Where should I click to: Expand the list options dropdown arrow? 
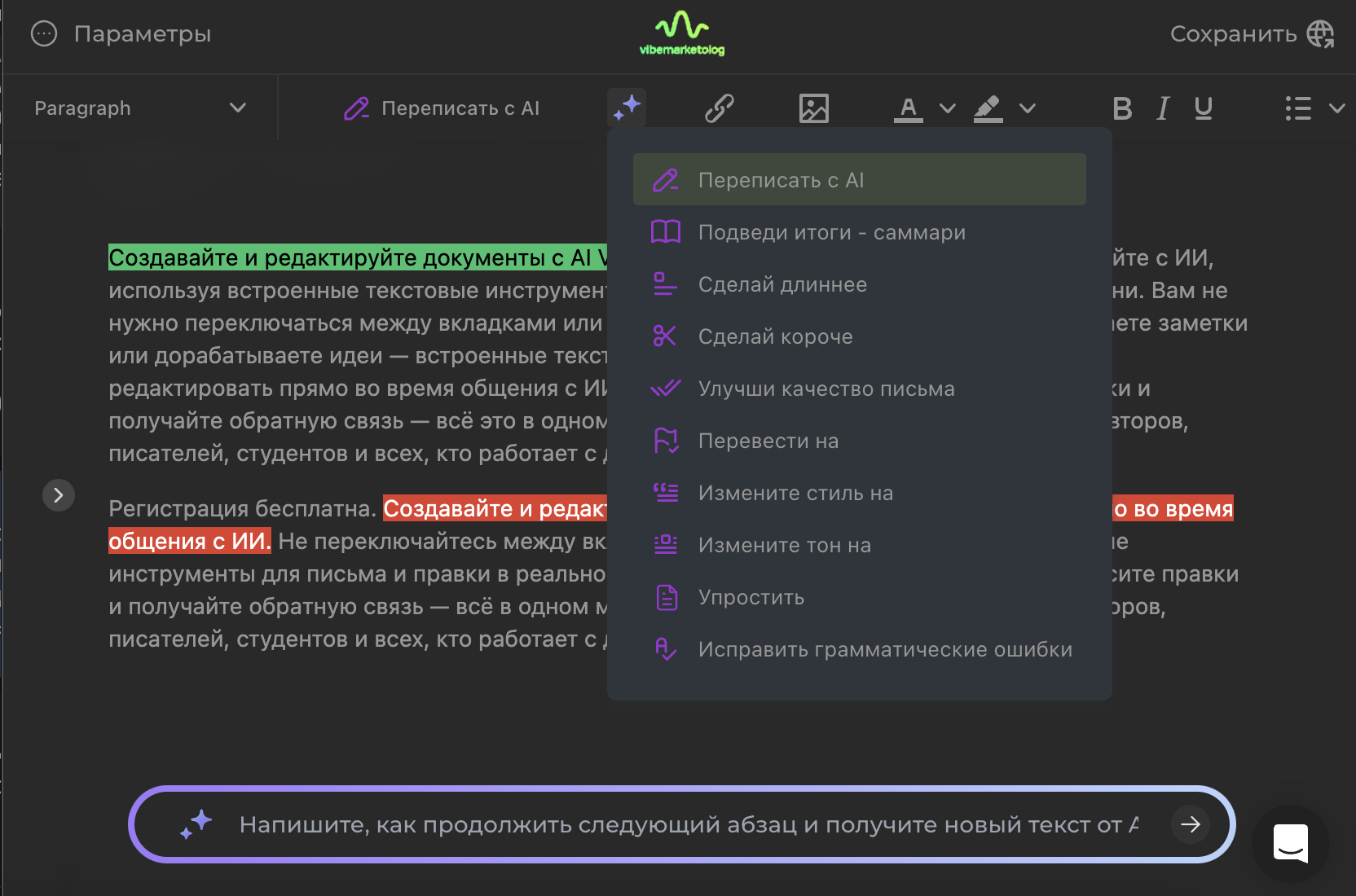click(x=1336, y=108)
